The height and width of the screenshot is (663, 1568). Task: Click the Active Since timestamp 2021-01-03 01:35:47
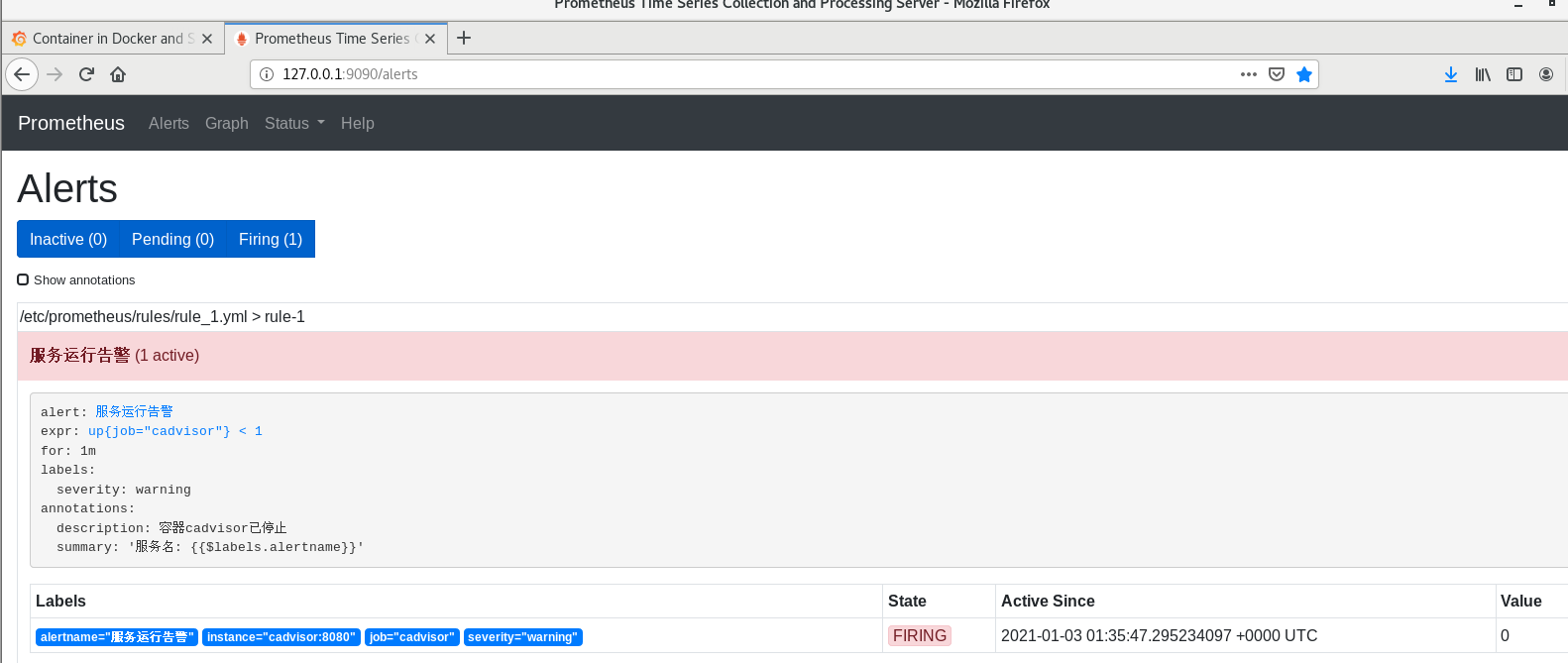pos(1160,636)
